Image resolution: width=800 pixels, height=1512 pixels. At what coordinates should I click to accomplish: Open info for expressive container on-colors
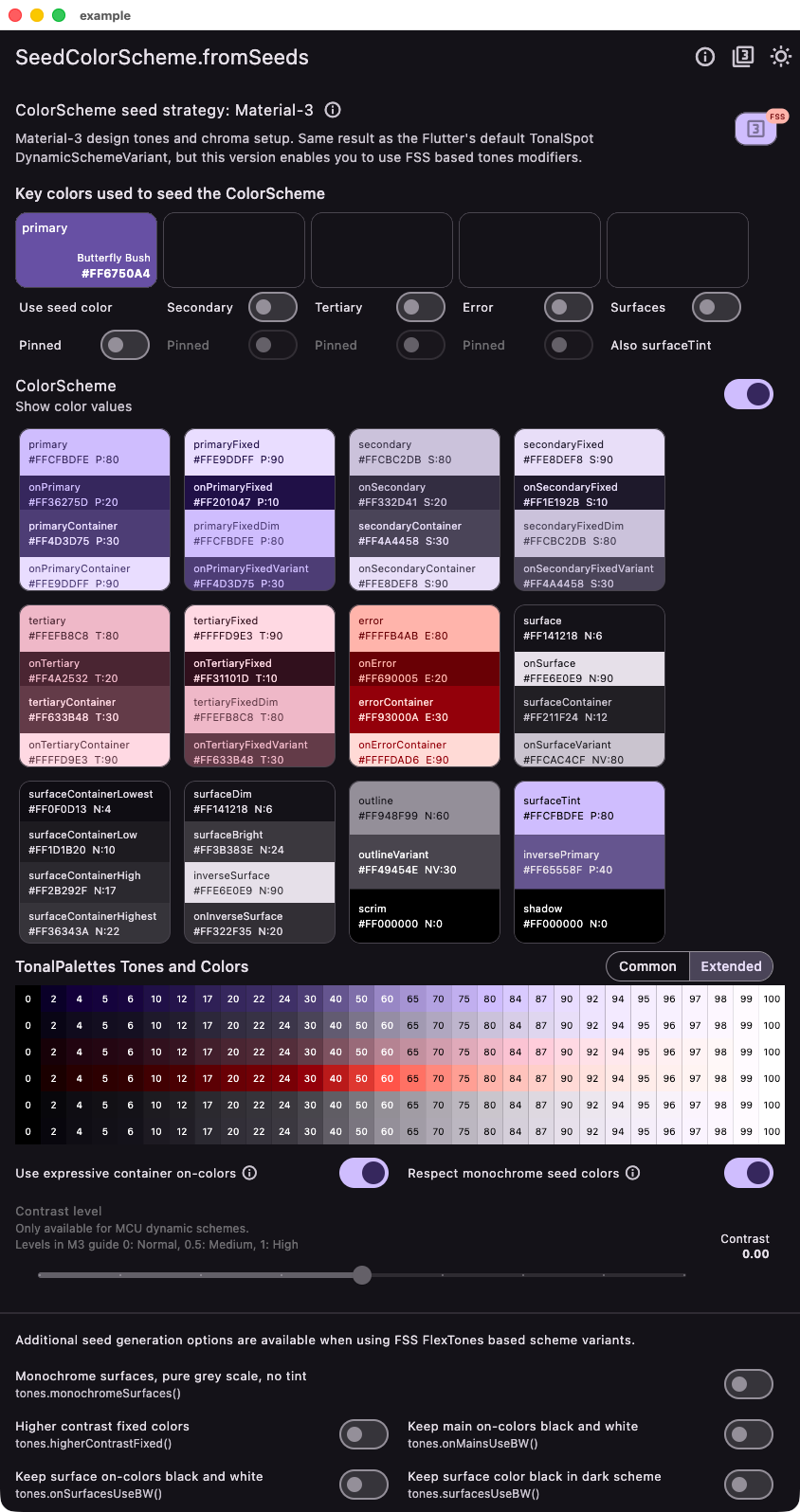coord(250,1173)
